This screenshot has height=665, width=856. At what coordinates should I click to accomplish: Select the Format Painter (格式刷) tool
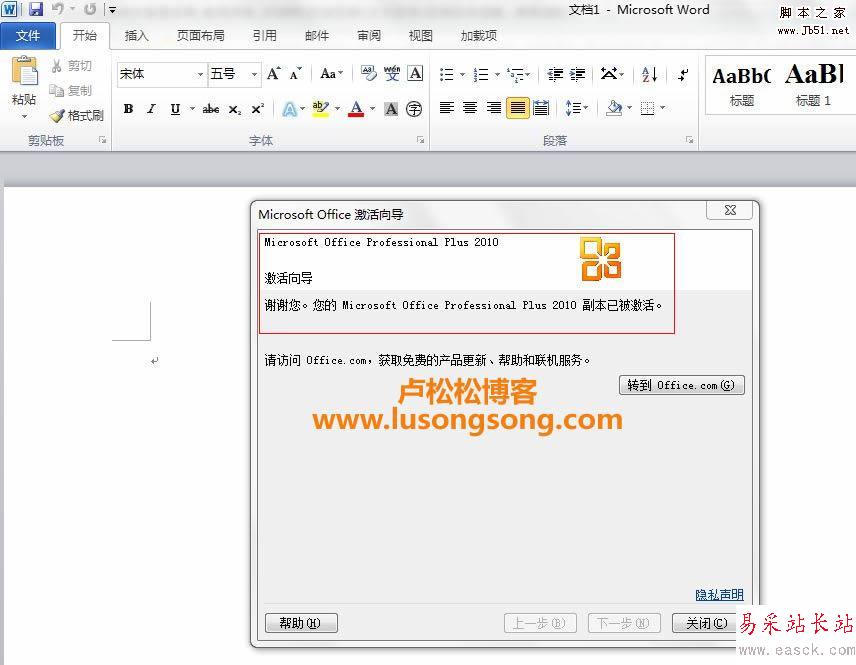77,115
